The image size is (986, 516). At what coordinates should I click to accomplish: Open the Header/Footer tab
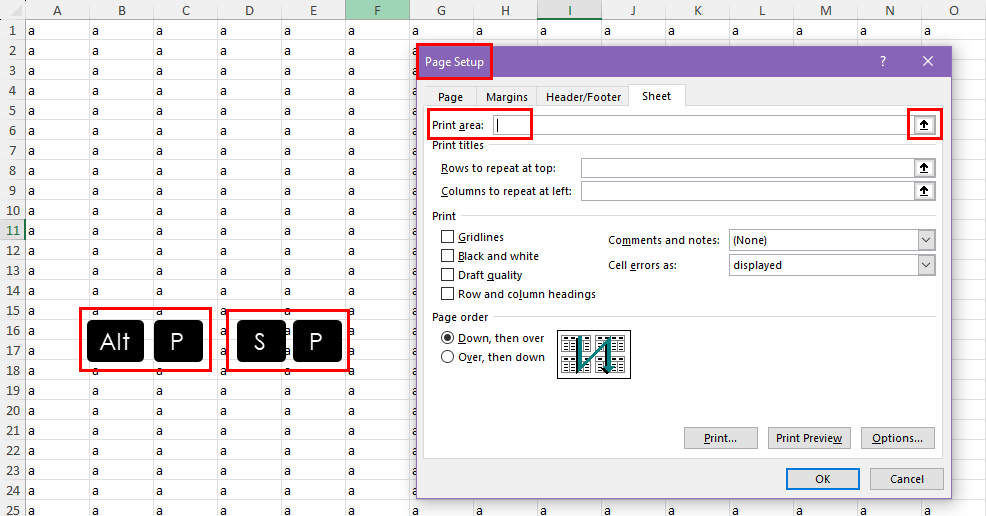click(584, 97)
